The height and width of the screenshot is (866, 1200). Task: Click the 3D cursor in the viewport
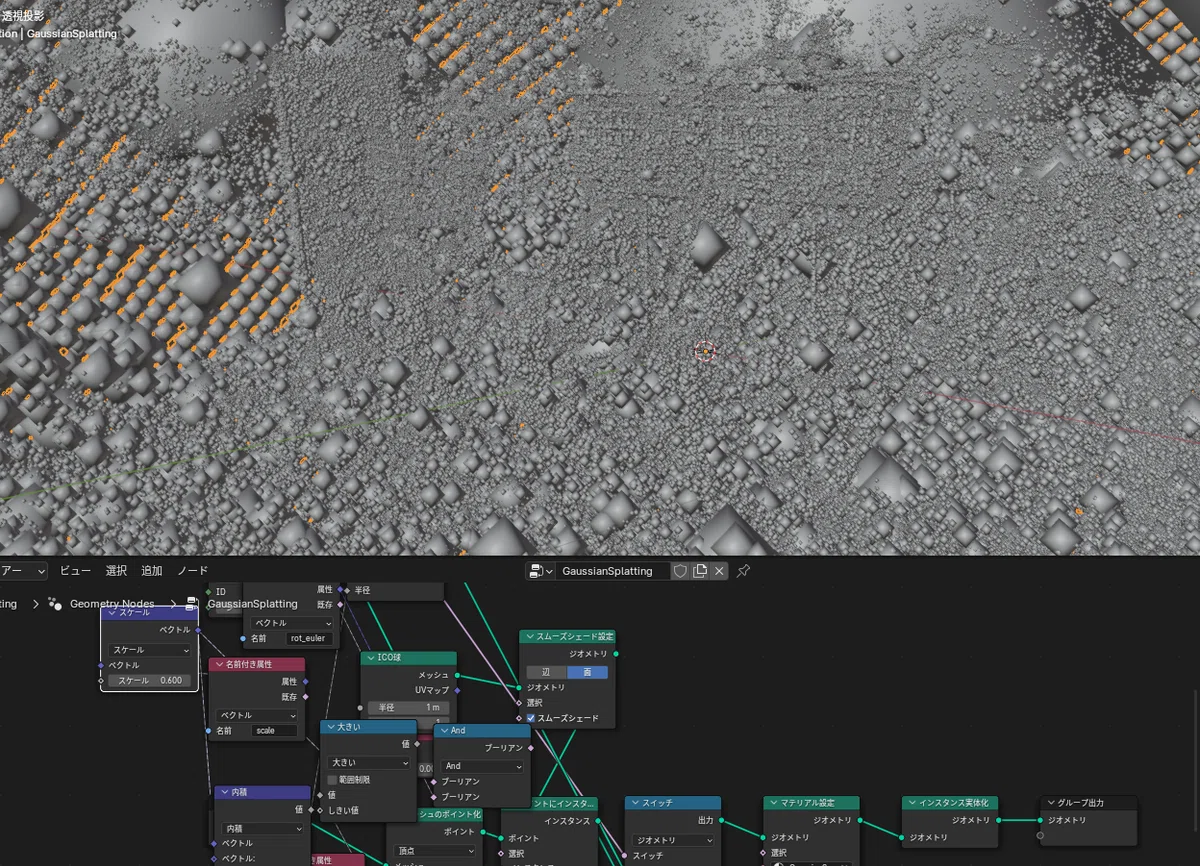pyautogui.click(x=705, y=351)
